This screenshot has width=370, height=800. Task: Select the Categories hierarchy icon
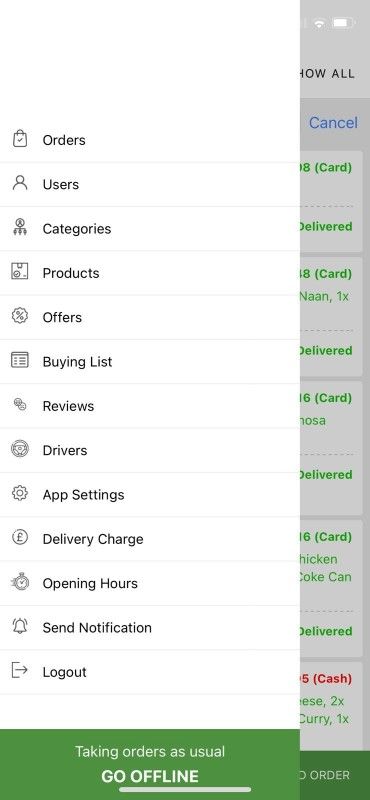(x=20, y=228)
